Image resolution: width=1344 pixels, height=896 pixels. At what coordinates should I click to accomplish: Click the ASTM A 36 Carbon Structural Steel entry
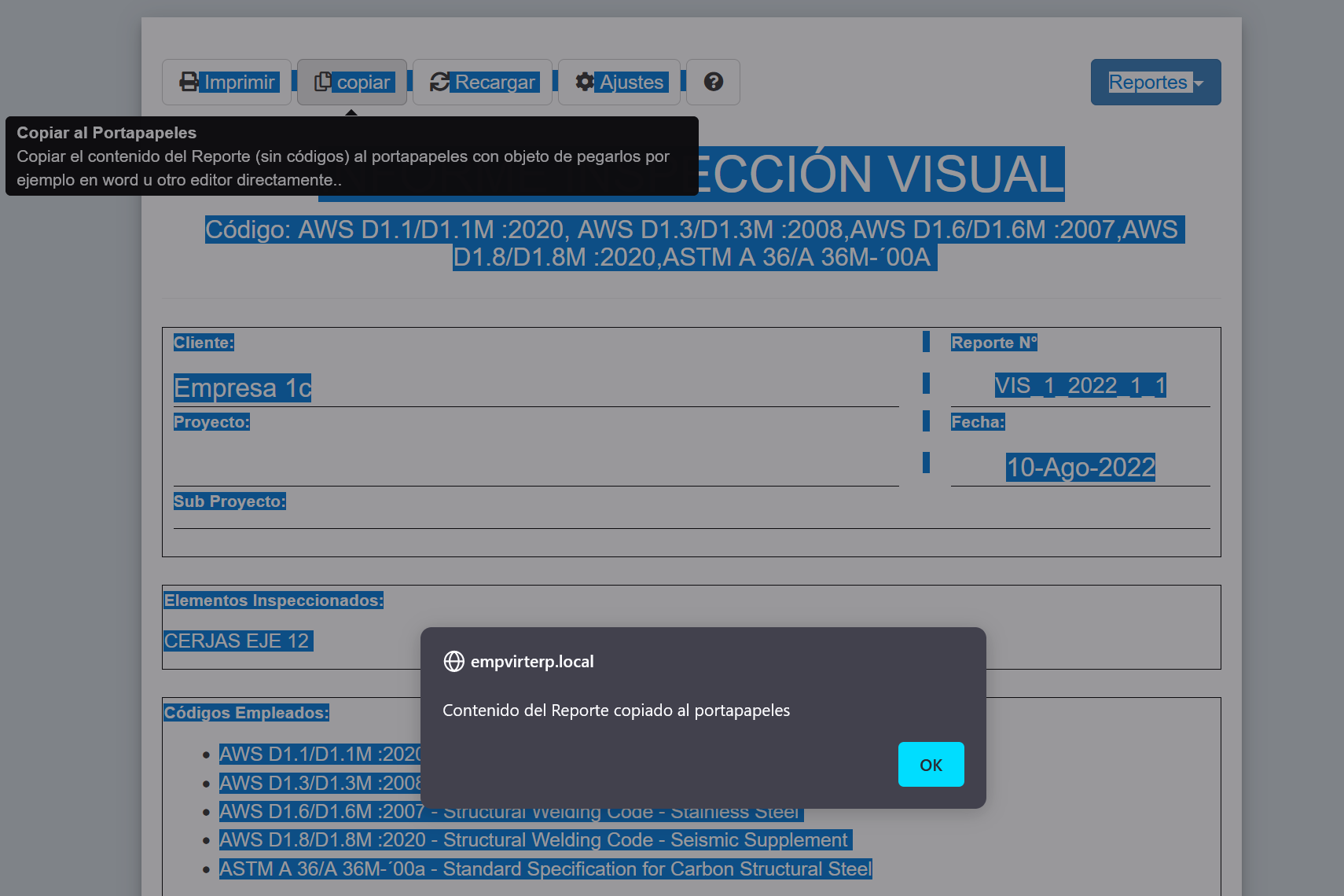545,869
